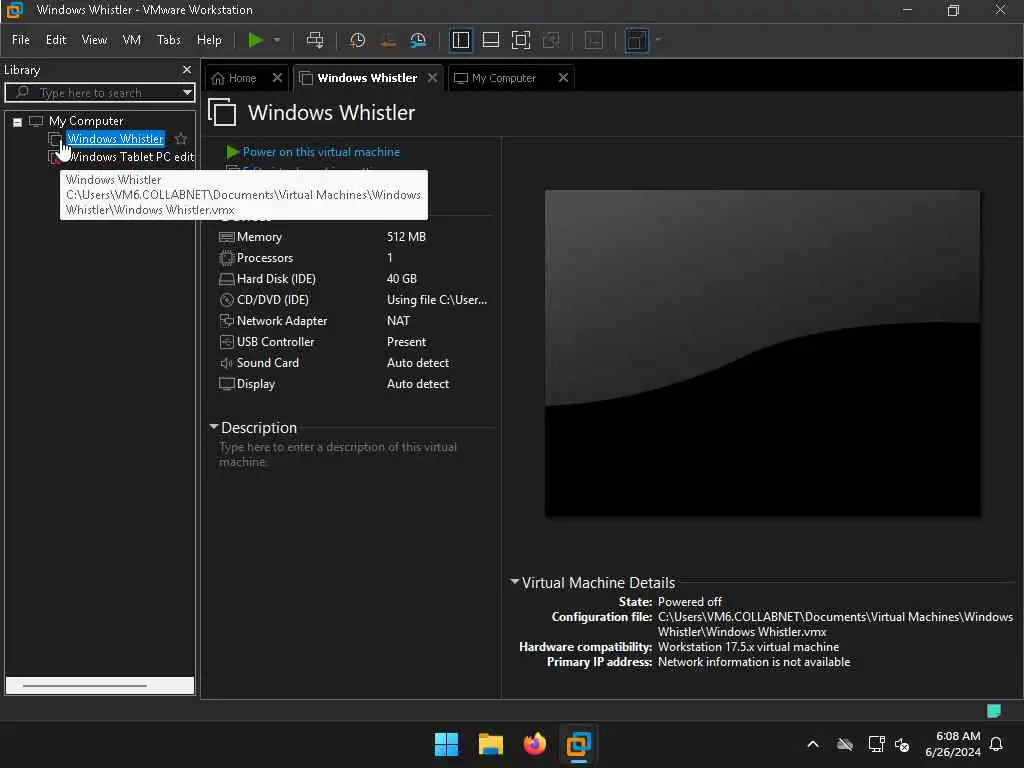This screenshot has height=768, width=1024.
Task: Open the network tray icon
Action: [876, 744]
